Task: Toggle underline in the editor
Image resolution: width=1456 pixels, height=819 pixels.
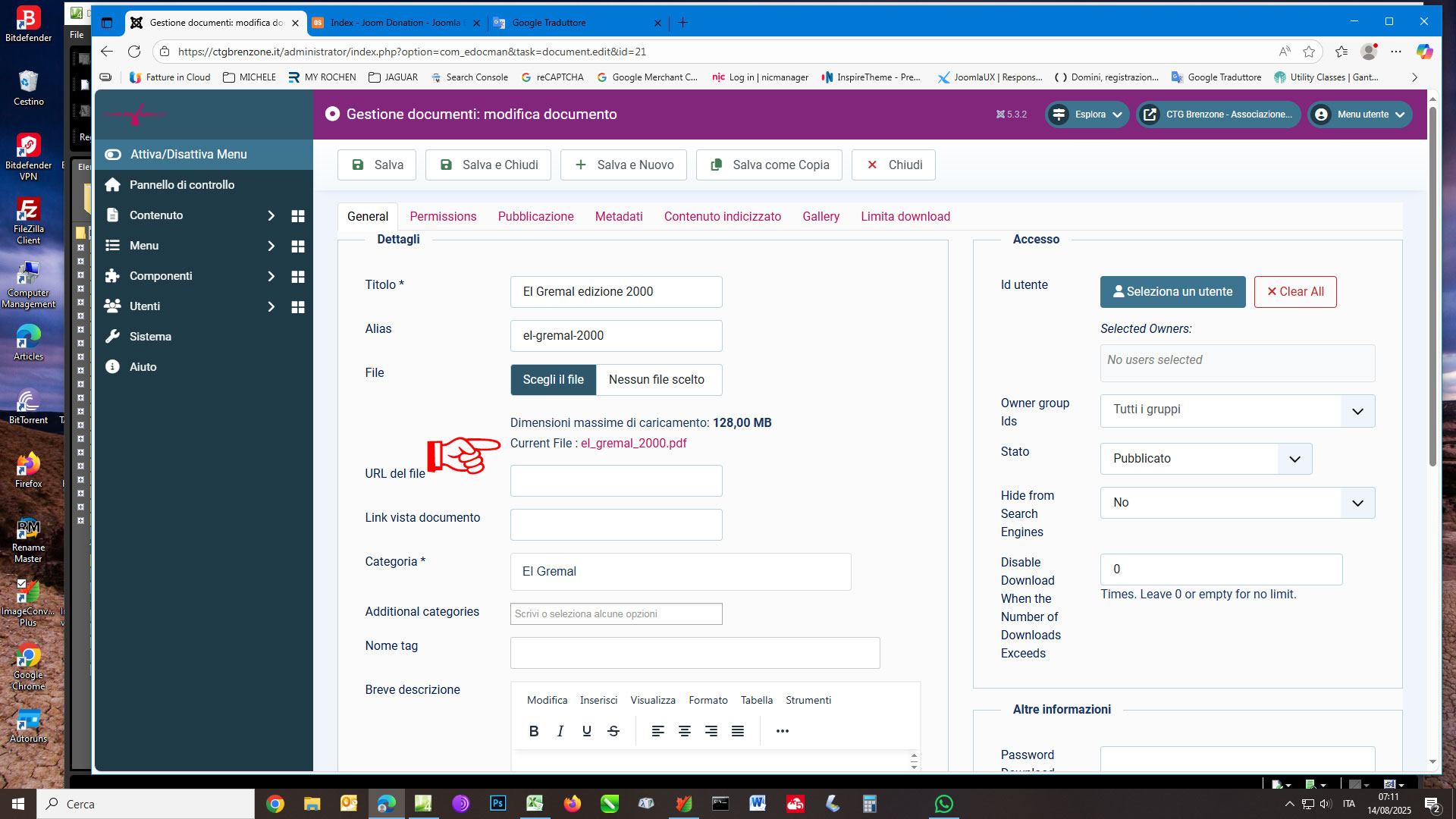Action: 587,732
